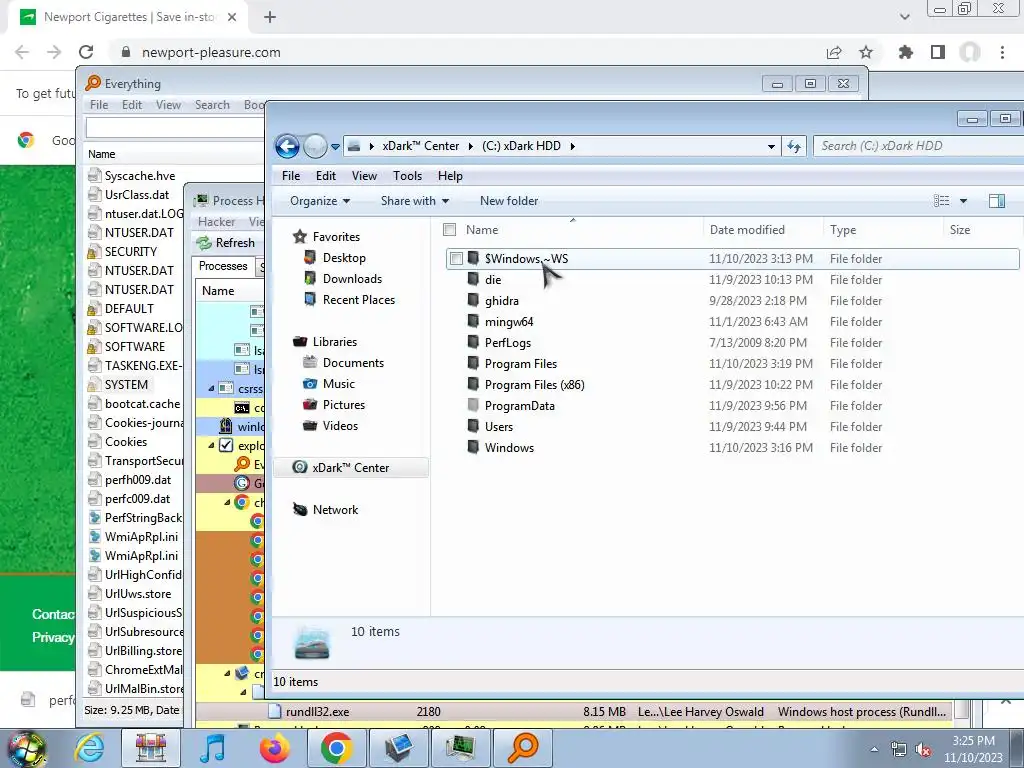Check the $Windows.~WS folder checkbox

[x=456, y=259]
